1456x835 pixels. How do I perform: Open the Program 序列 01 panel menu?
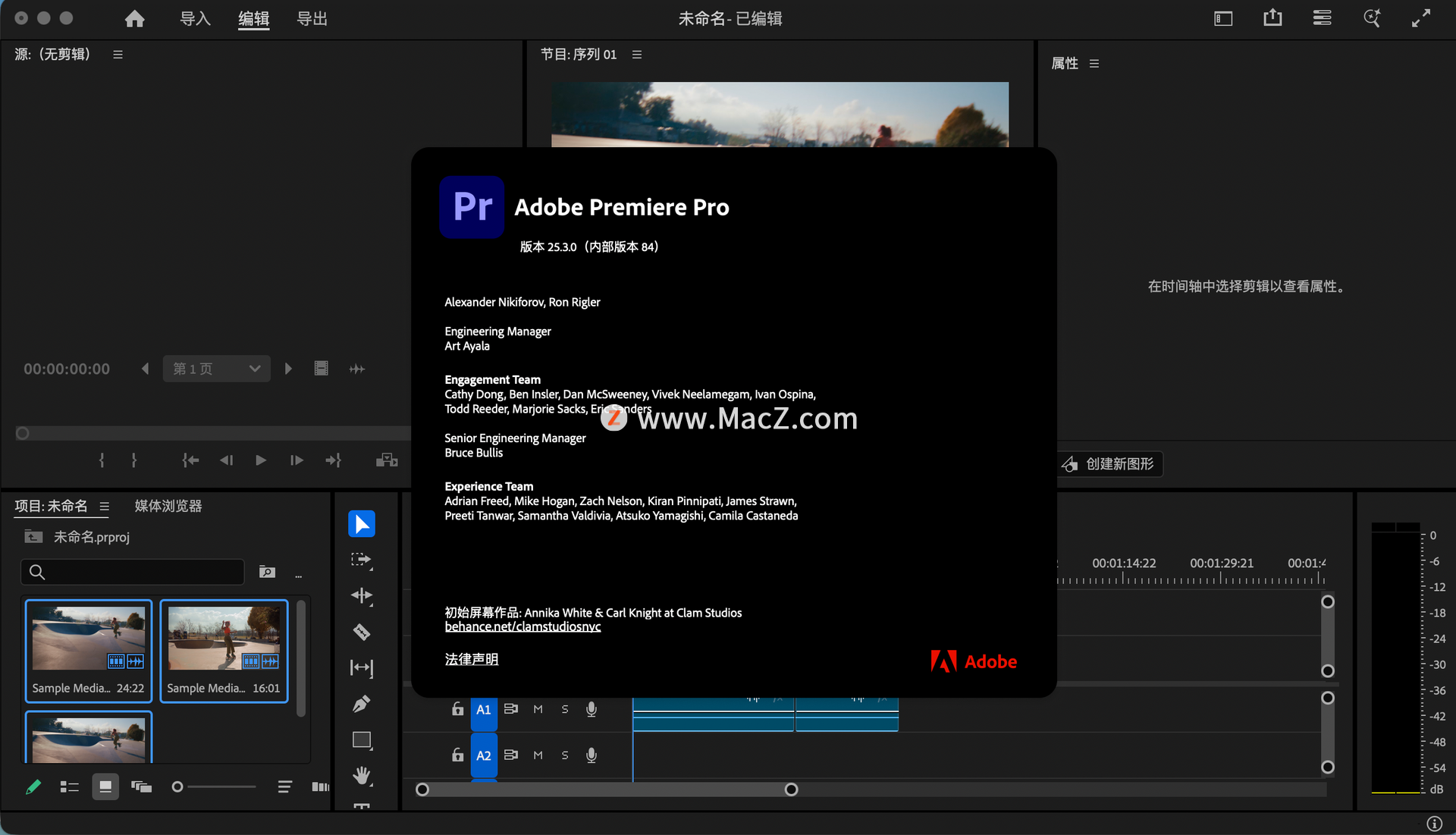coord(637,55)
